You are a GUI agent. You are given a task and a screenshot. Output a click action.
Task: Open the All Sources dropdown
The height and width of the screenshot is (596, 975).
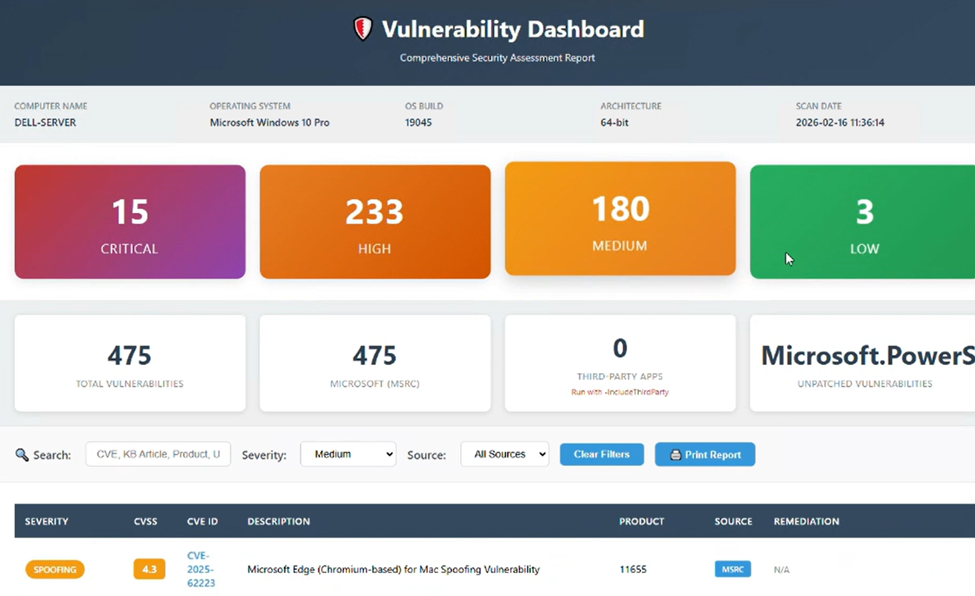[504, 454]
